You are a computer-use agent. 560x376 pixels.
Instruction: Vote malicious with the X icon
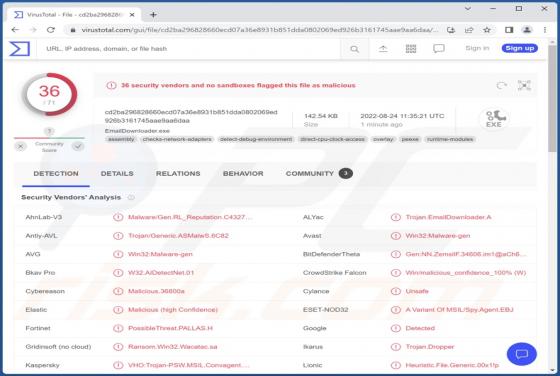coord(21,146)
